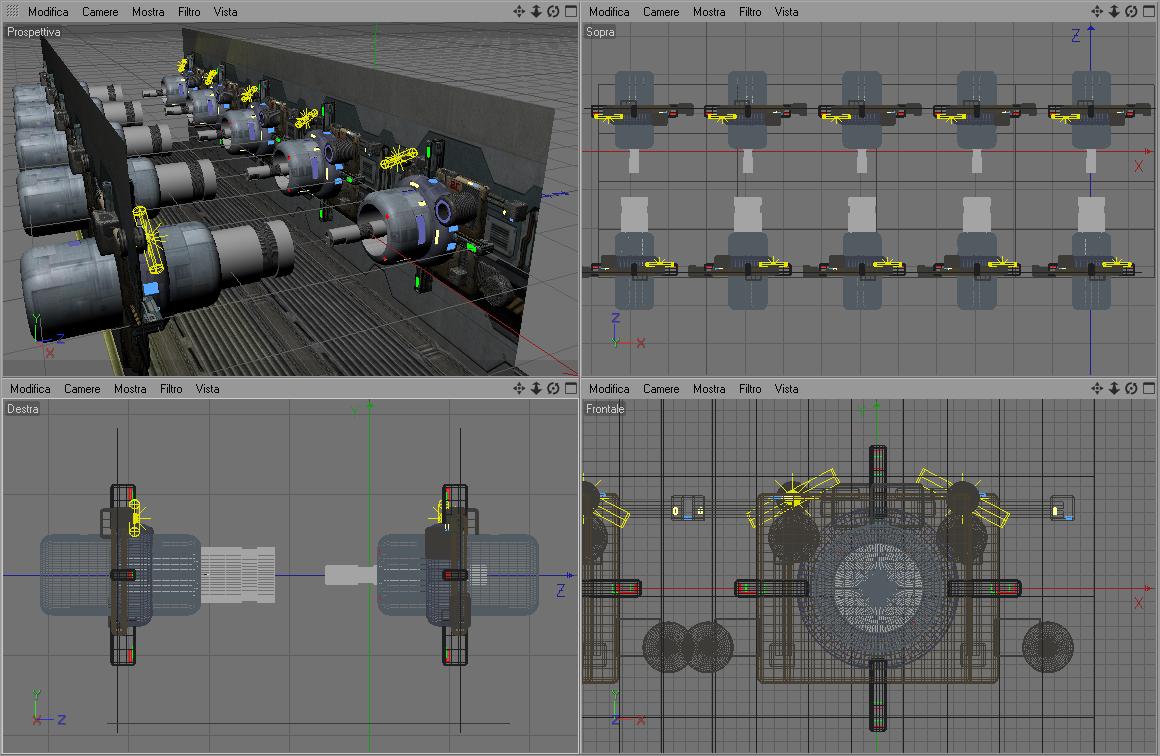
Task: Open the Vista menu in the Prospettiva viewport
Action: [x=225, y=12]
